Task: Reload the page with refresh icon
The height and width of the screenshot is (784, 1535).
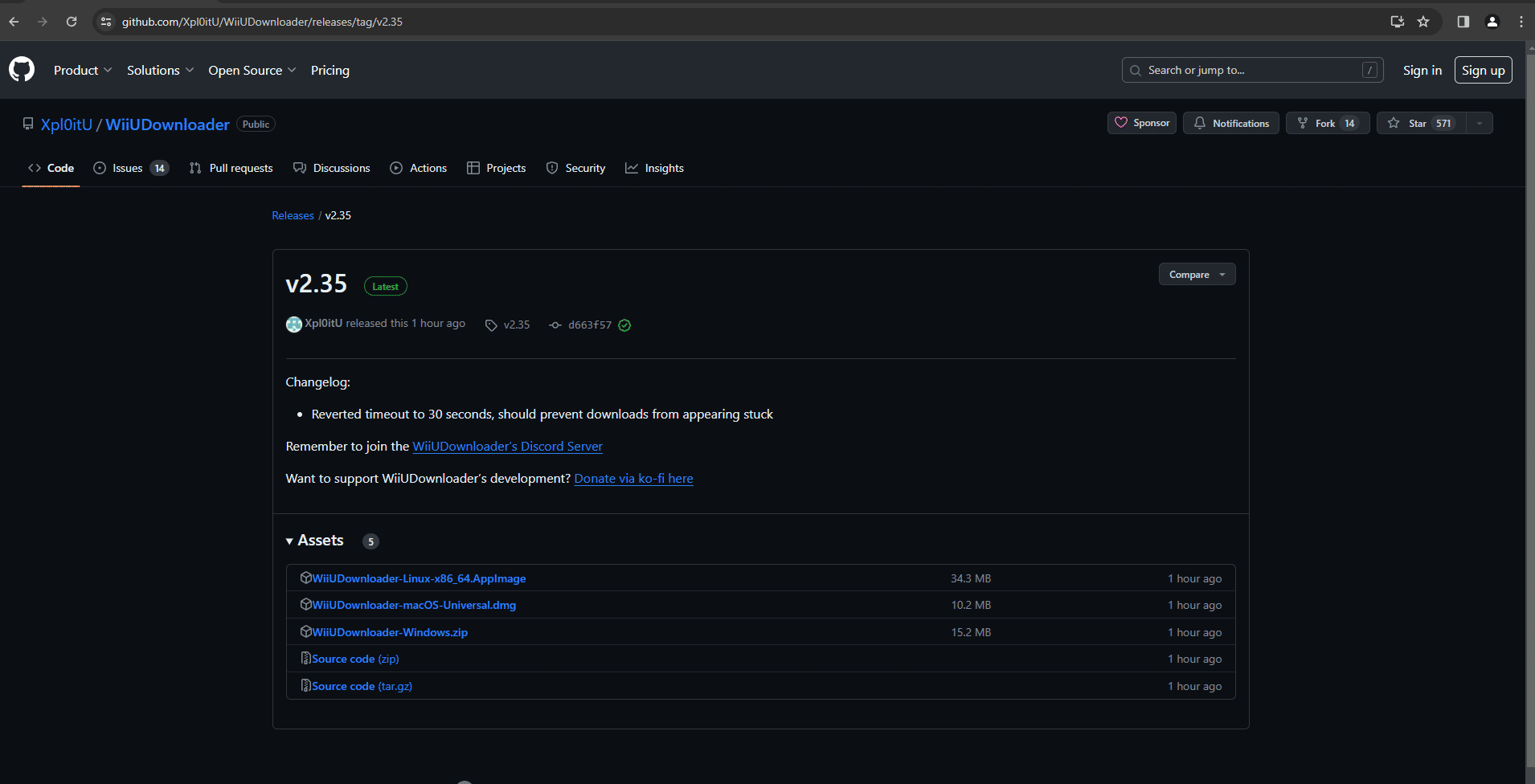Action: pos(72,22)
